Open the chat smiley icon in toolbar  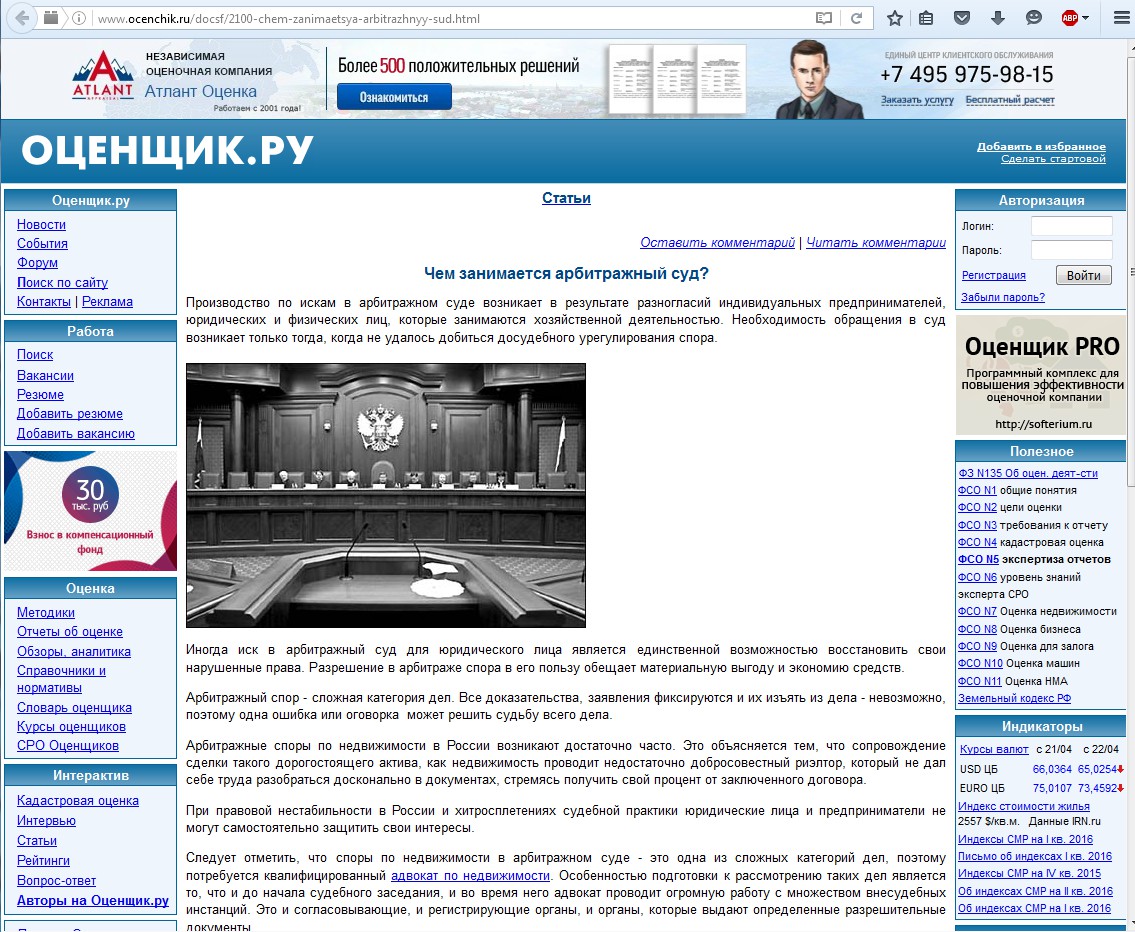pos(1034,18)
